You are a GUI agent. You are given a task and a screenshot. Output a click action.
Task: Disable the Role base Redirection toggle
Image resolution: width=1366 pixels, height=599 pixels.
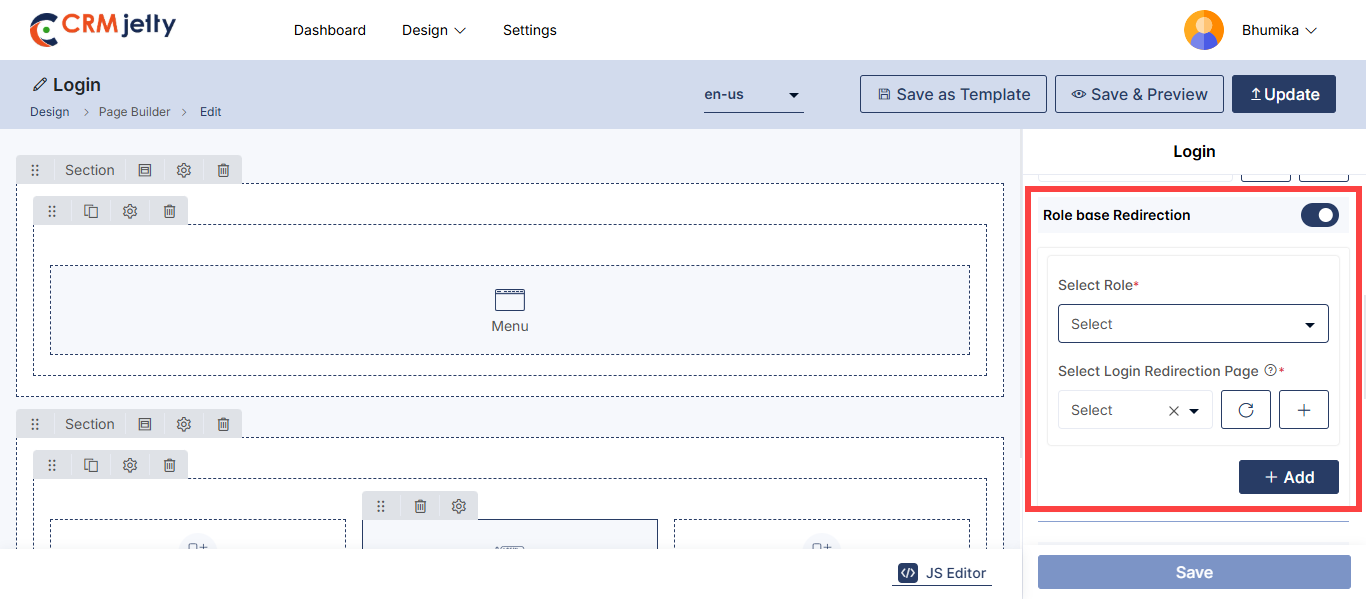tap(1319, 215)
